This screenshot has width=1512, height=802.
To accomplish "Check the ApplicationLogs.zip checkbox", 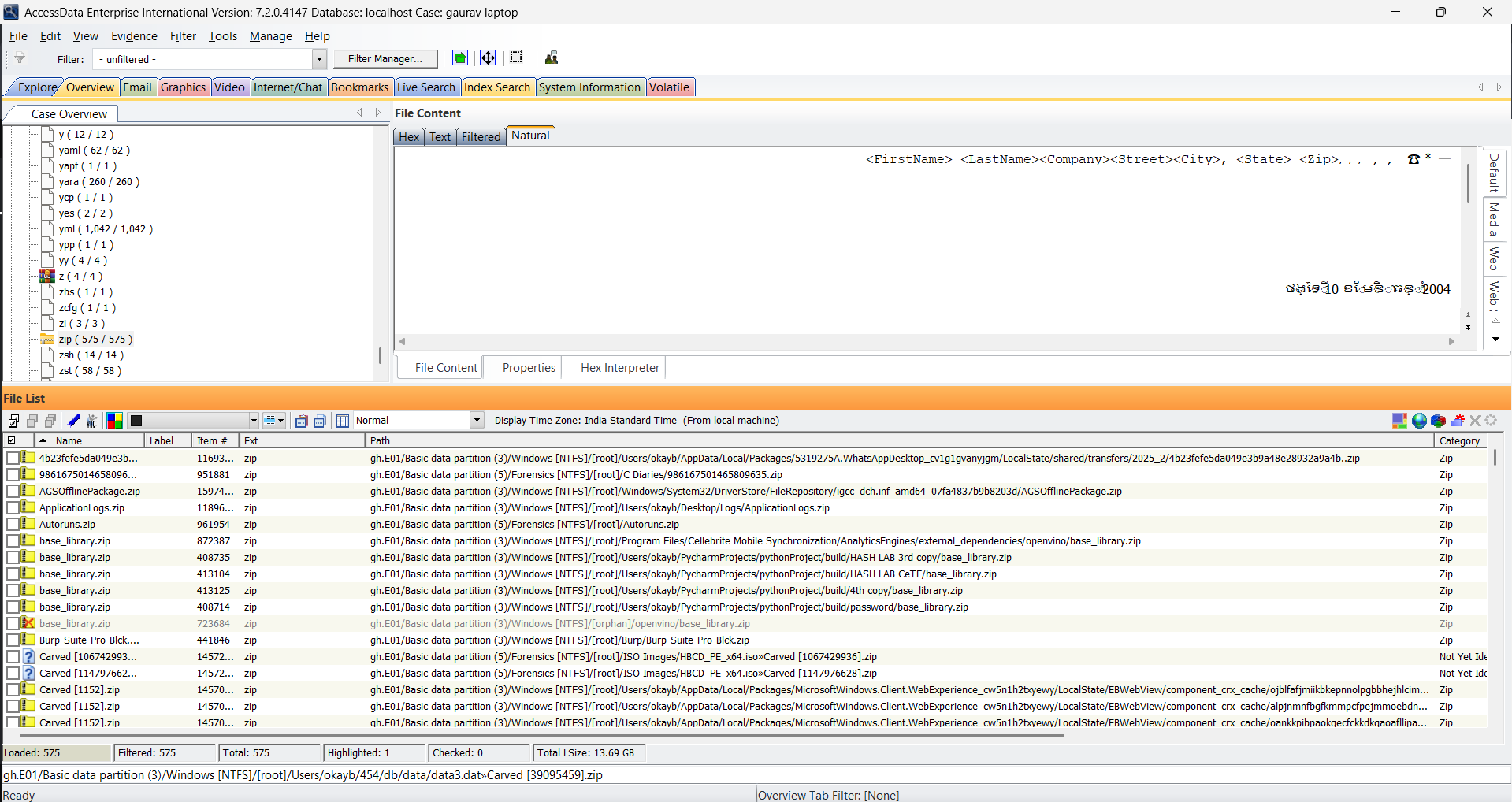I will click(13, 507).
